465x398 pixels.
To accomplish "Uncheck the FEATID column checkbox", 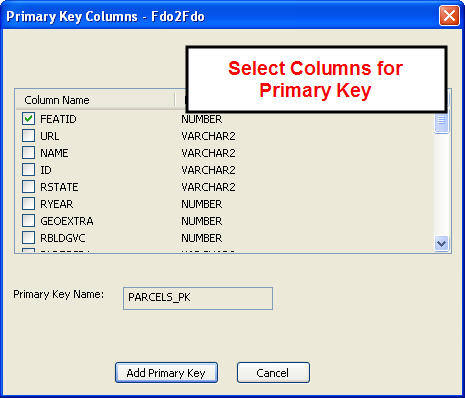I will [28, 119].
